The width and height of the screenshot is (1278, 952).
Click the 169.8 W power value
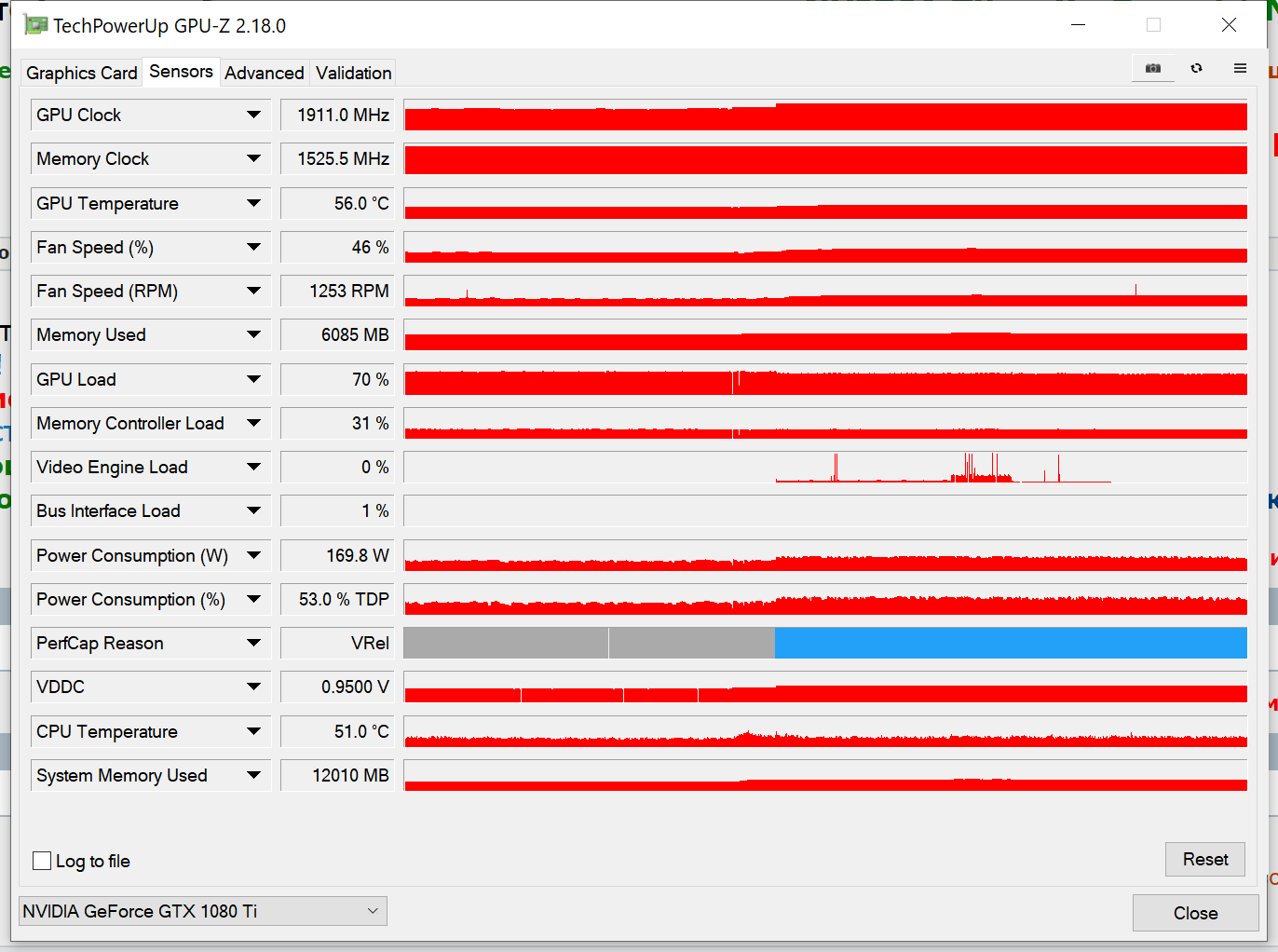337,555
